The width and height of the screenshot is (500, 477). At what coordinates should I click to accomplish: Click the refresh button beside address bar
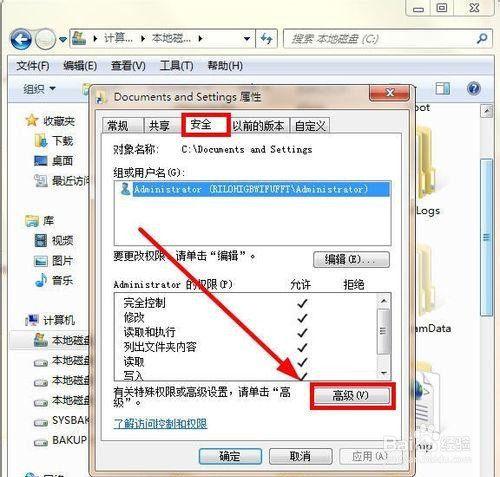[x=266, y=39]
